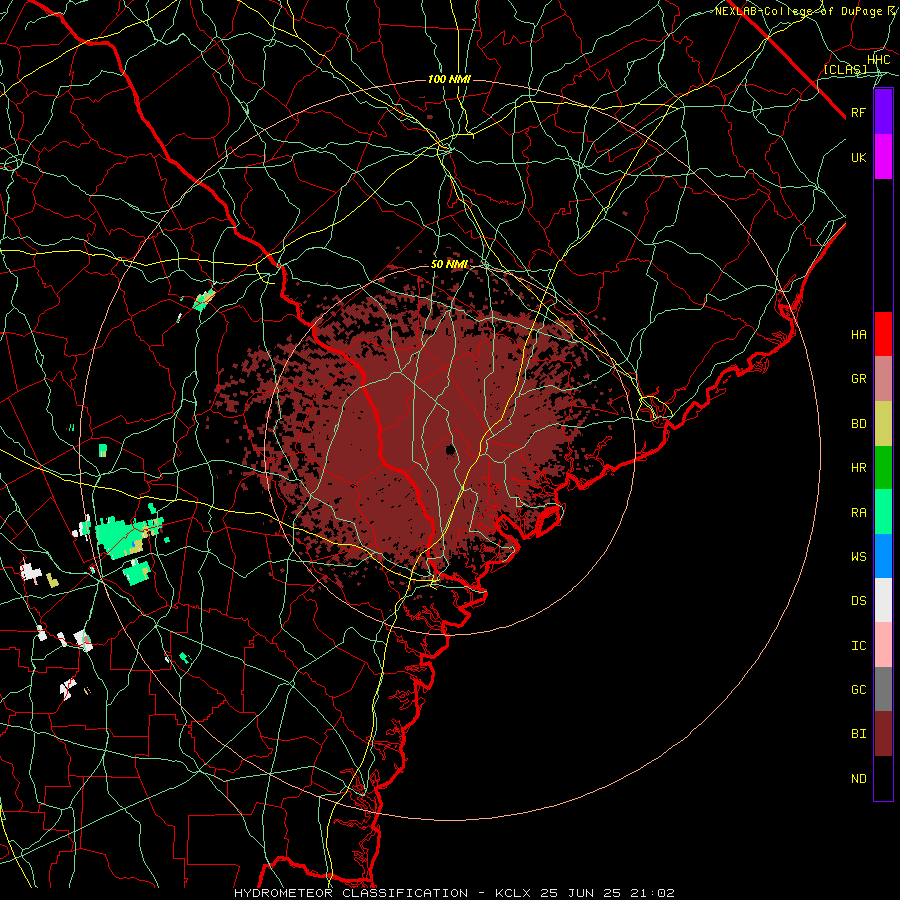Image resolution: width=900 pixels, height=900 pixels.
Task: Click the HYDROMETEOR CLASSIFICATION title text
Action: click(351, 893)
